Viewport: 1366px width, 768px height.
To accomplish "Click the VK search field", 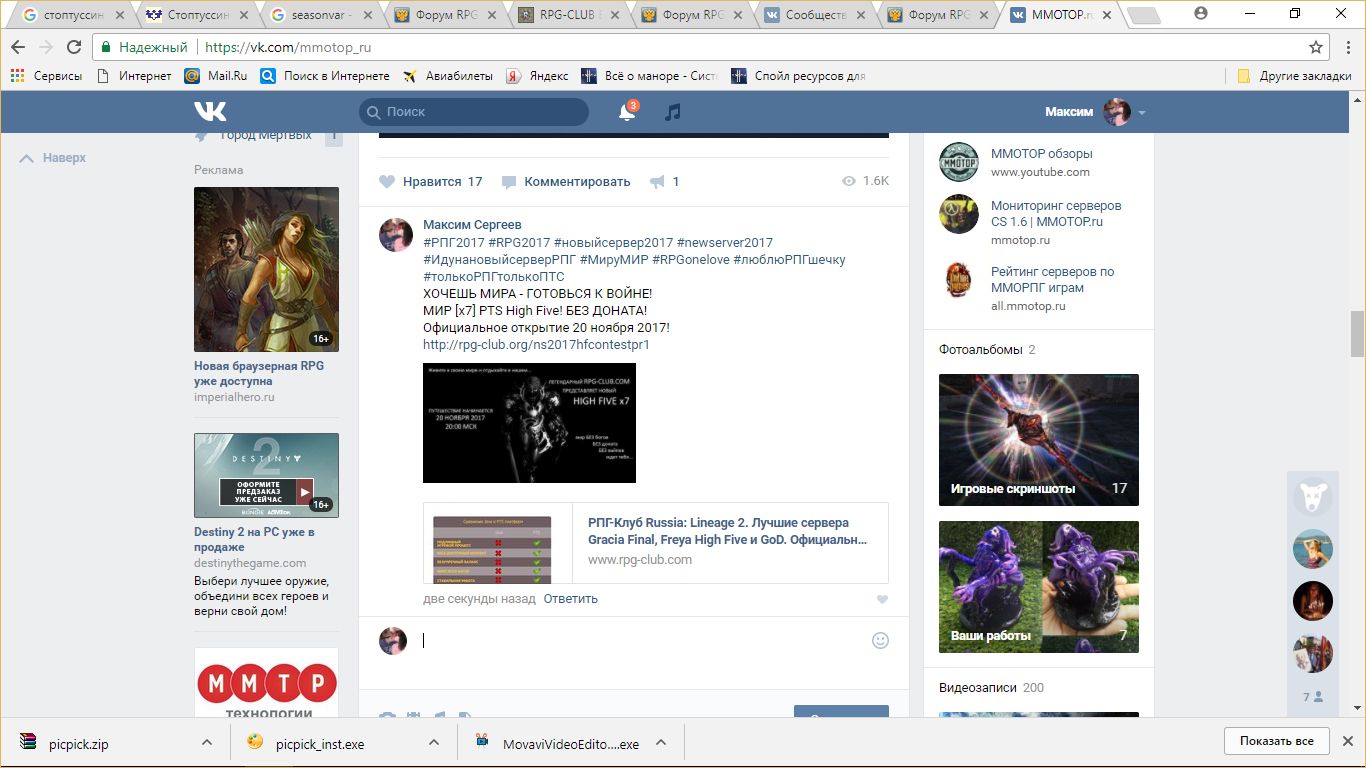I will tap(474, 112).
